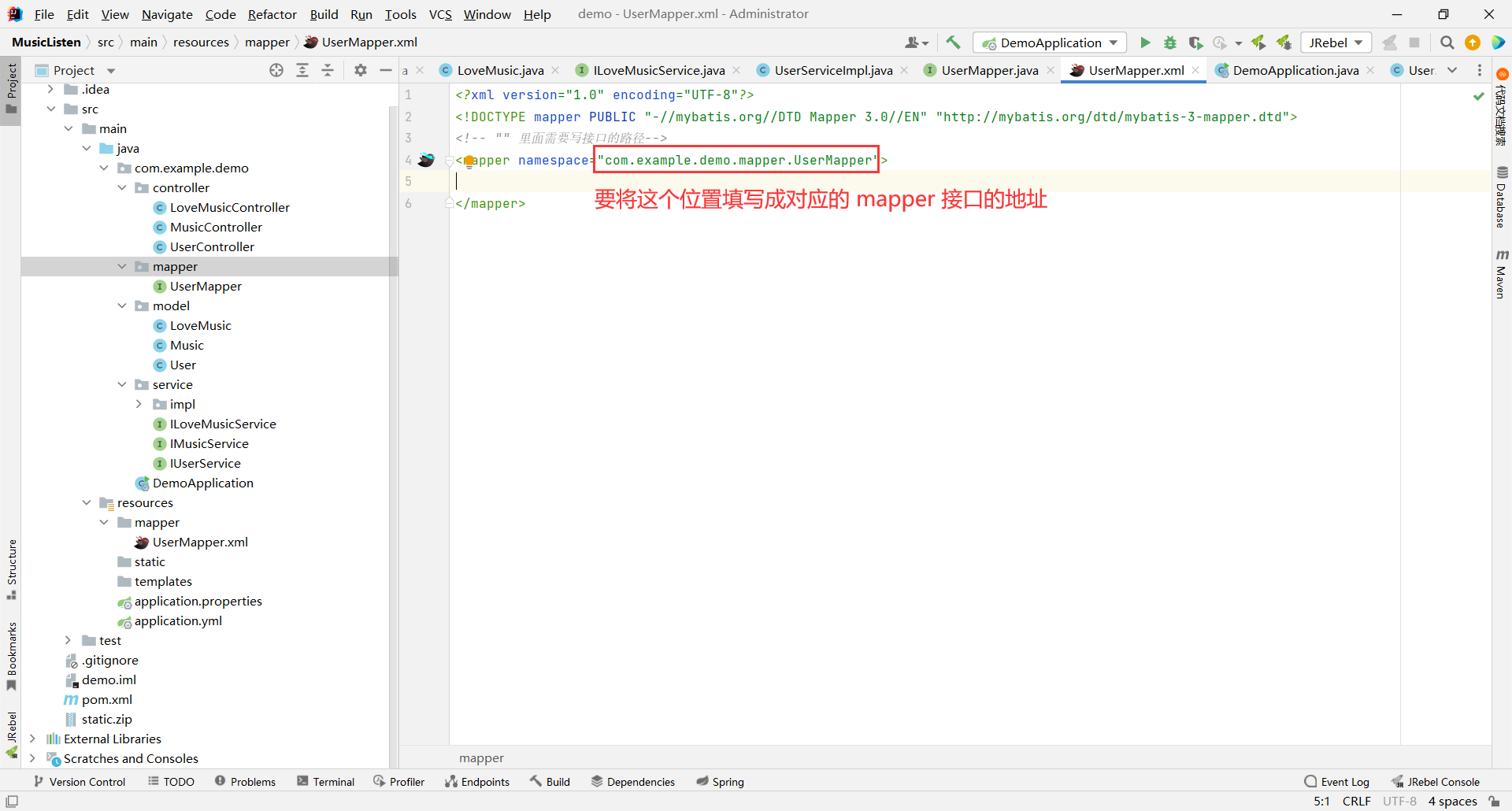The width and height of the screenshot is (1512, 811).
Task: Run DemoApplication with Coverage
Action: coord(1195,43)
